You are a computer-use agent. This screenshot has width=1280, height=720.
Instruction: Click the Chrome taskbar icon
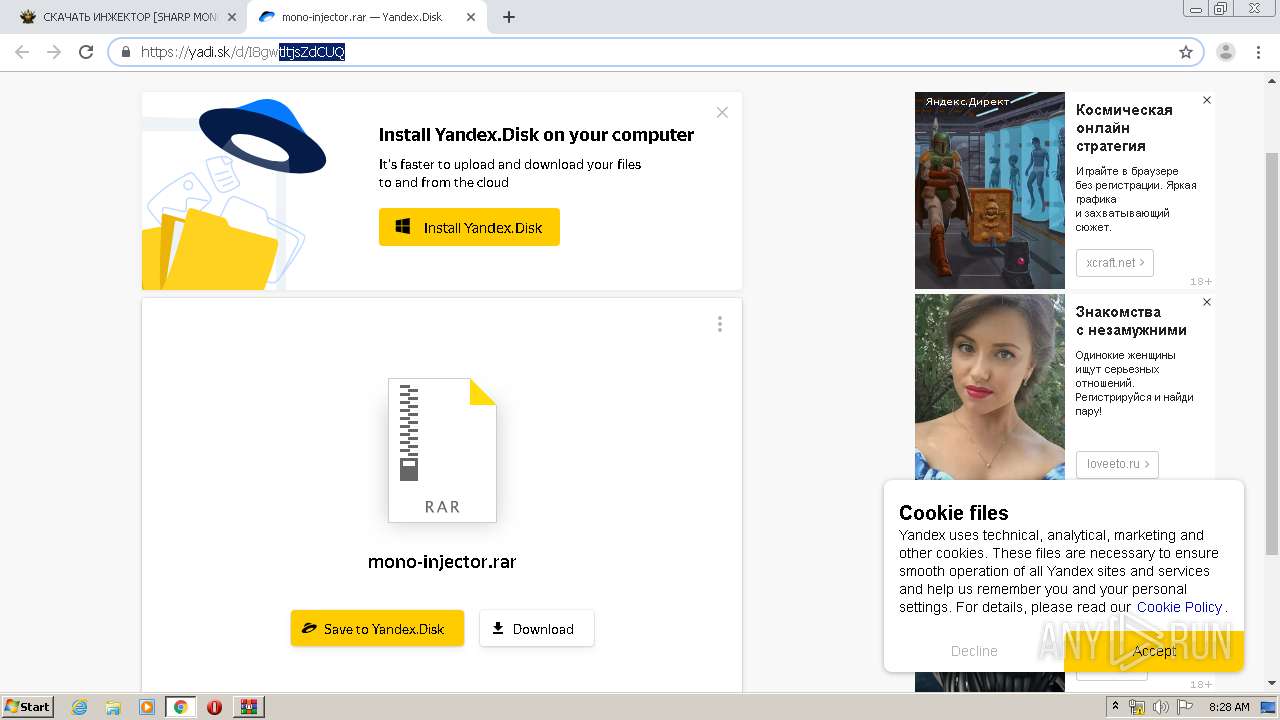(x=180, y=707)
